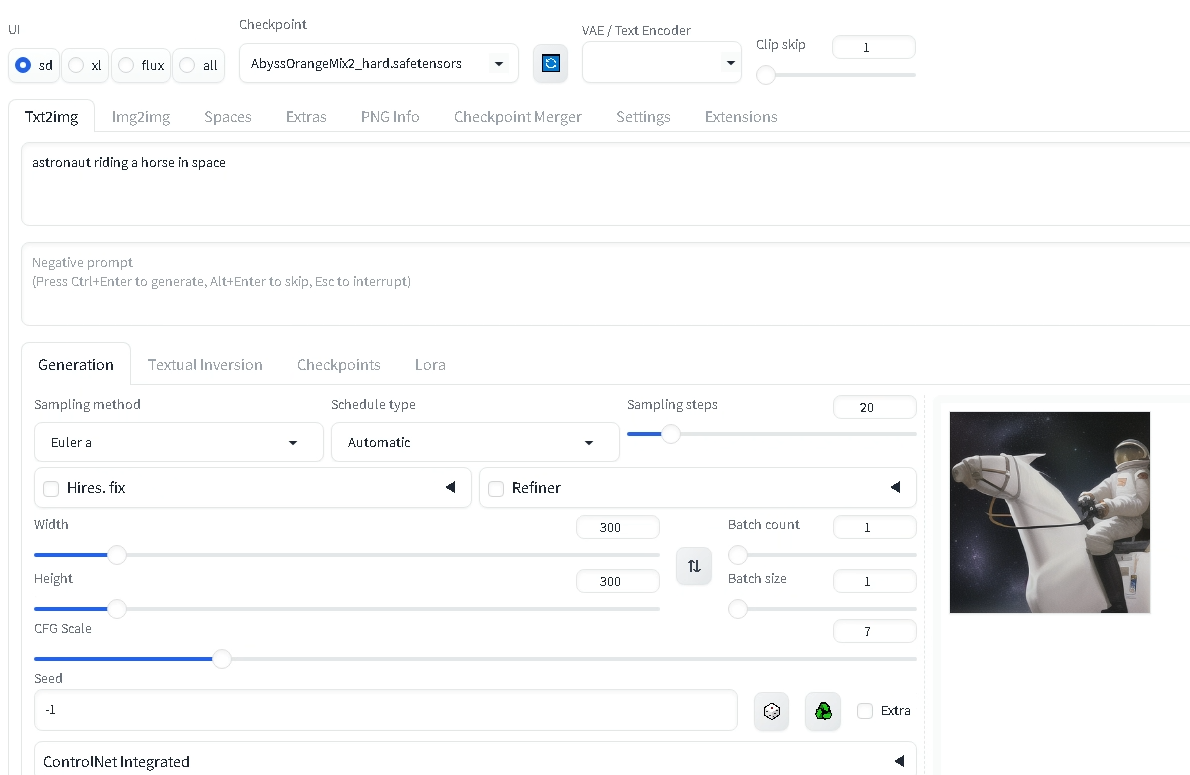The width and height of the screenshot is (1190, 775).
Task: Adjust the Width slider
Action: pos(347,555)
